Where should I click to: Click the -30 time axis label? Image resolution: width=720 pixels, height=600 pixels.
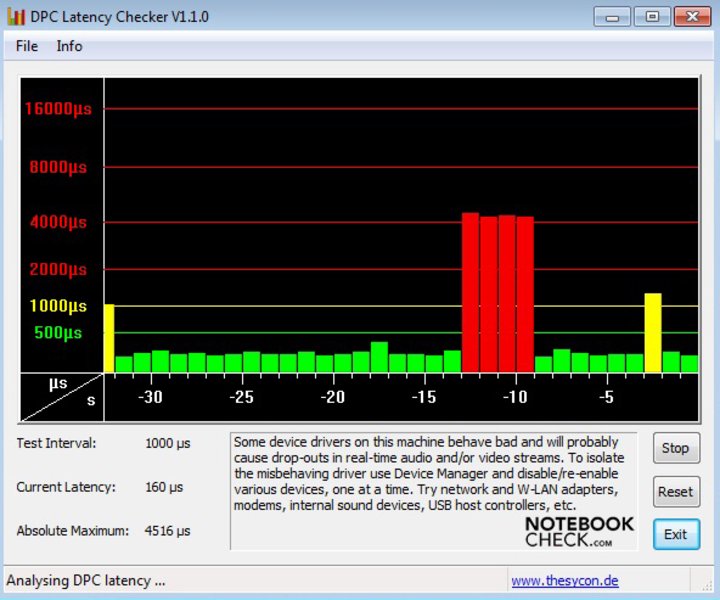point(151,397)
